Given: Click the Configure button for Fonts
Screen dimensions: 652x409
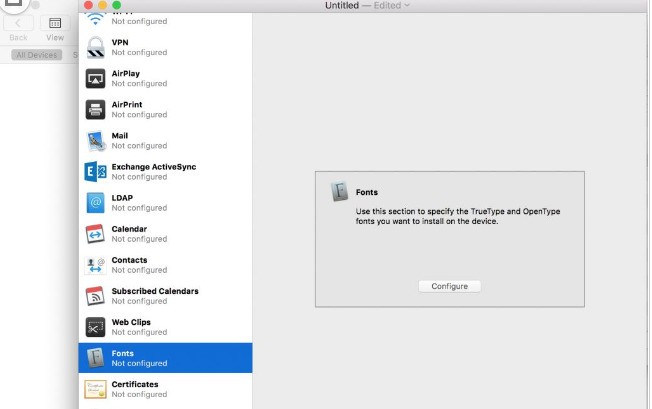Looking at the screenshot, I should [x=449, y=286].
